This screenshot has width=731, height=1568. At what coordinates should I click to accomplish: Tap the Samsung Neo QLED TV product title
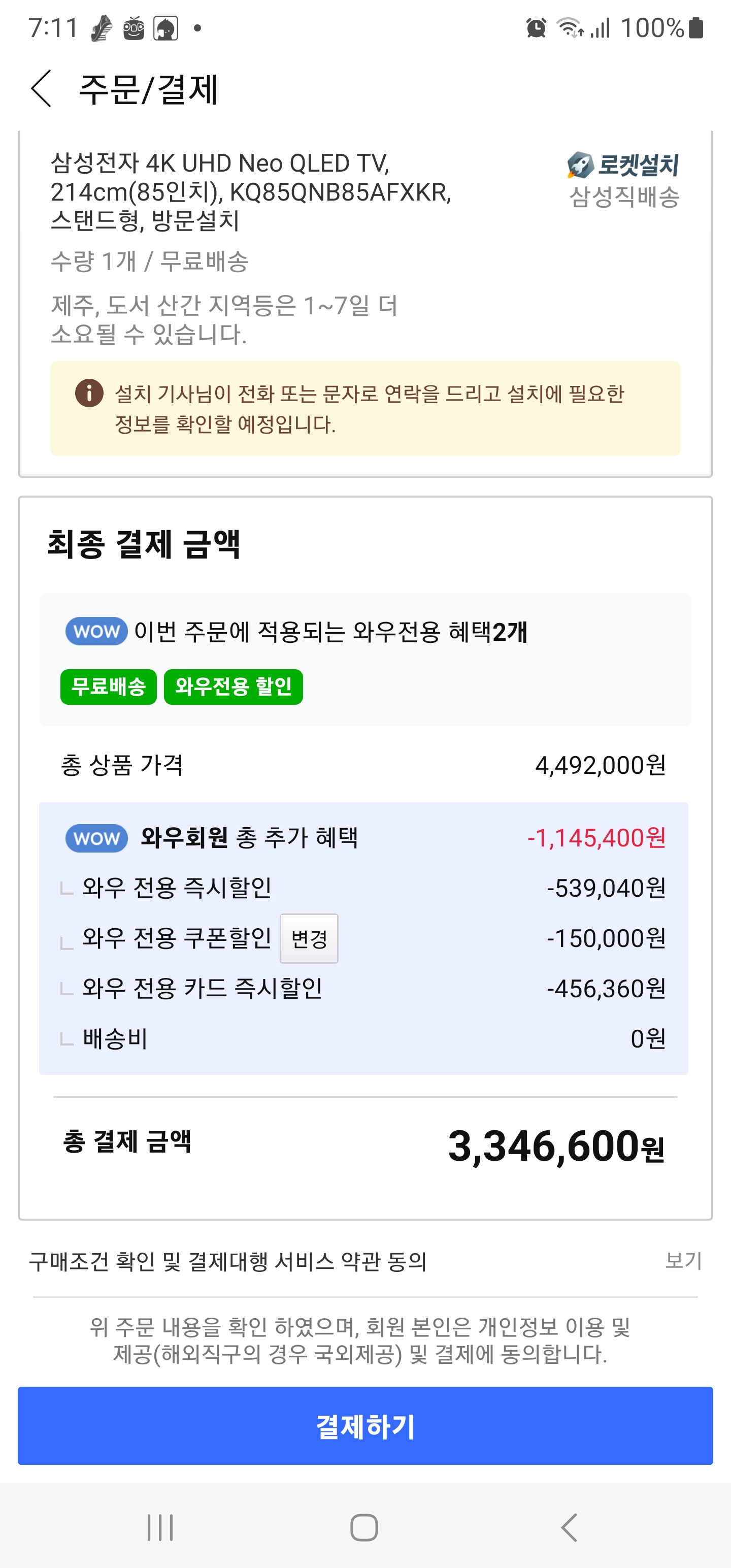pyautogui.click(x=251, y=192)
